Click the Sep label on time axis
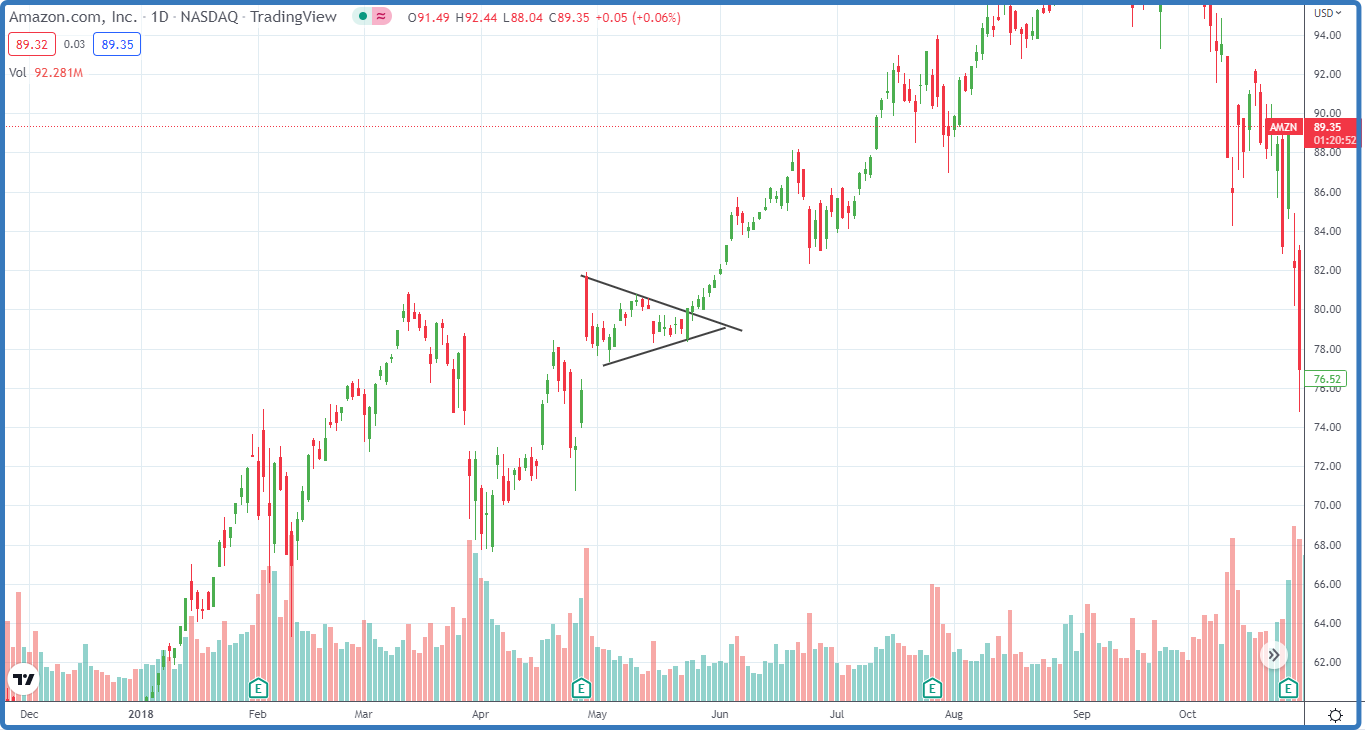 click(x=1080, y=715)
